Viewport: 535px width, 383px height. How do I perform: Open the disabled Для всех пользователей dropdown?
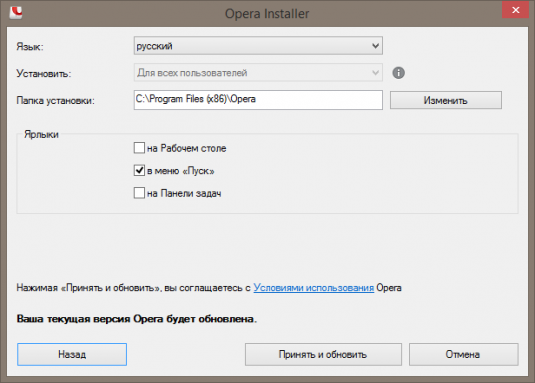click(258, 73)
